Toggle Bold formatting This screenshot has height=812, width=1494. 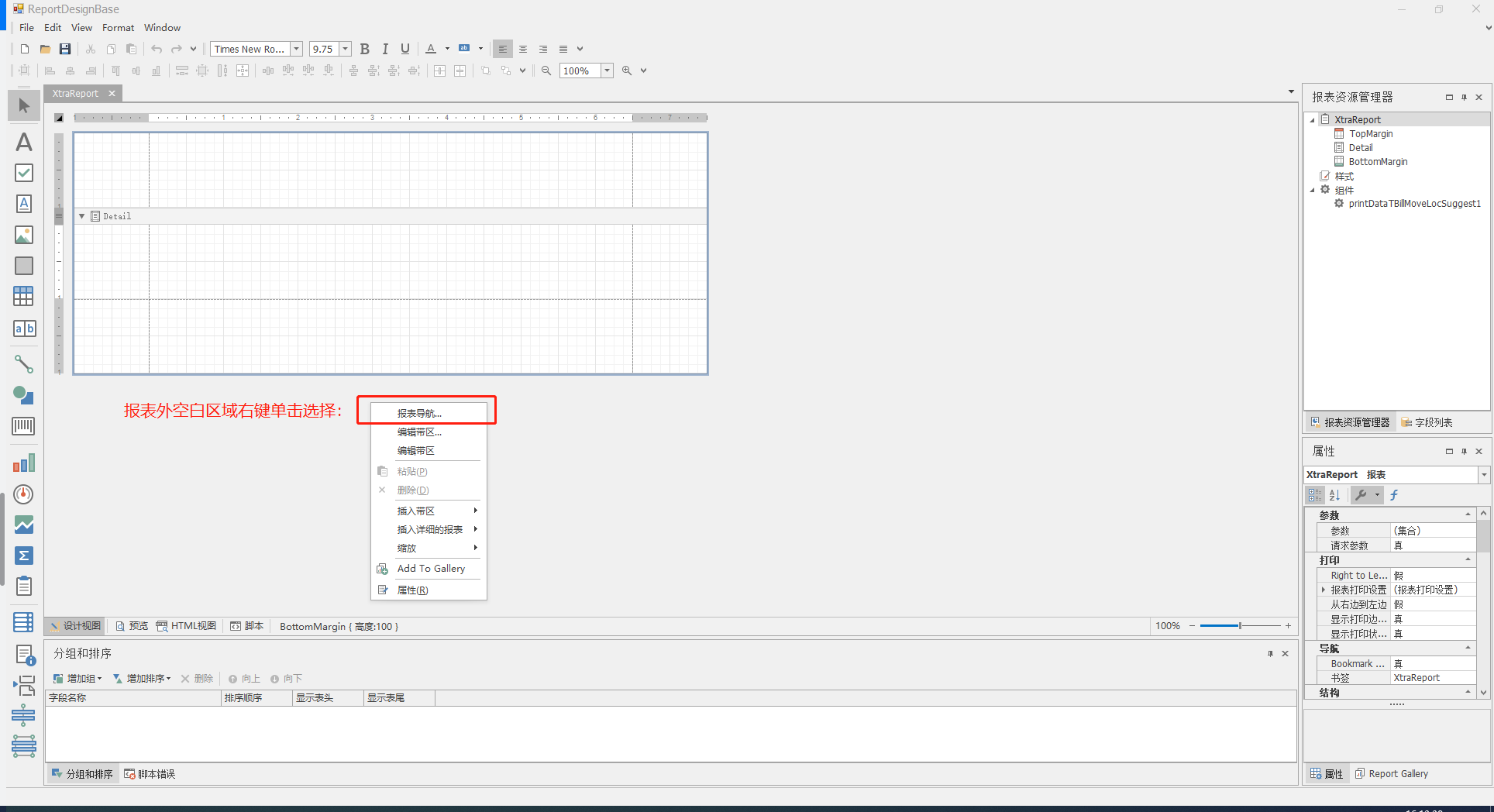[x=364, y=49]
